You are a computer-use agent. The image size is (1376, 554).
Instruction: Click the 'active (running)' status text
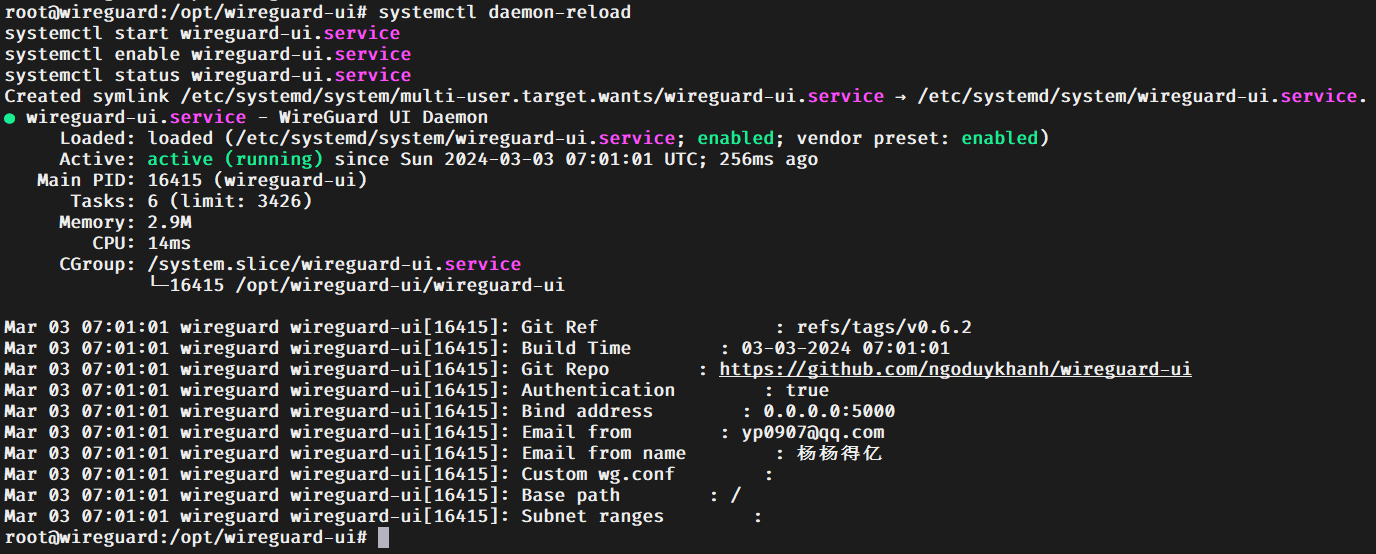[x=235, y=159]
